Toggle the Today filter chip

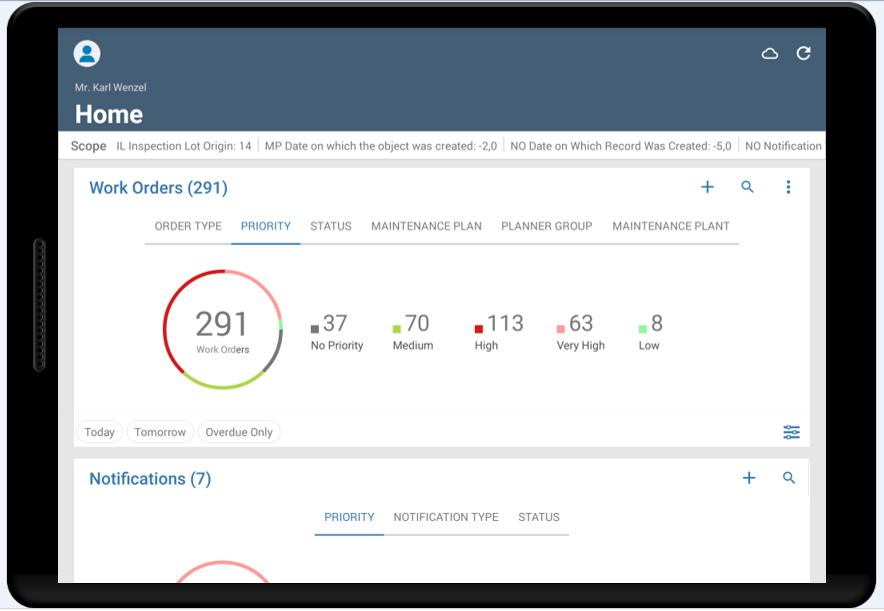click(99, 432)
